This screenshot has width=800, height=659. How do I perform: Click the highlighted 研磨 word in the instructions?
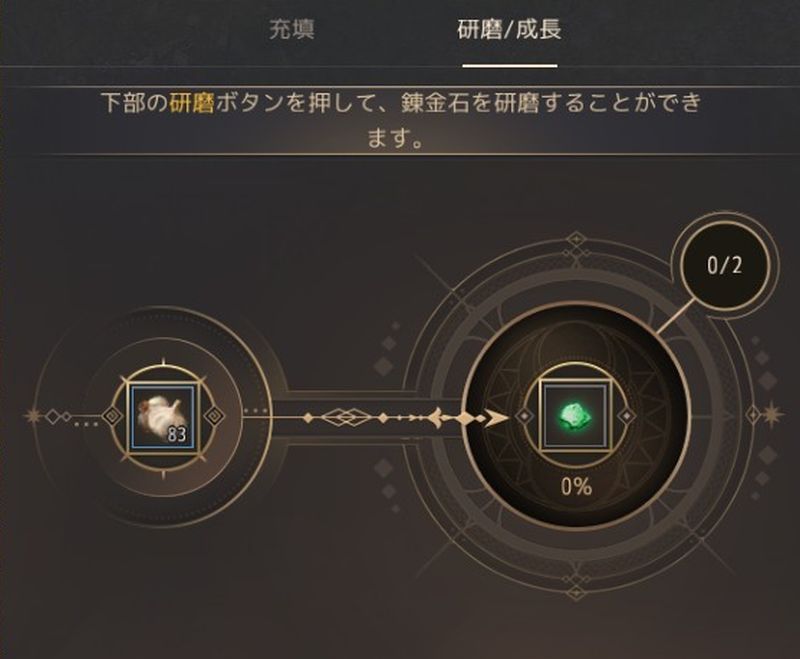click(x=191, y=103)
